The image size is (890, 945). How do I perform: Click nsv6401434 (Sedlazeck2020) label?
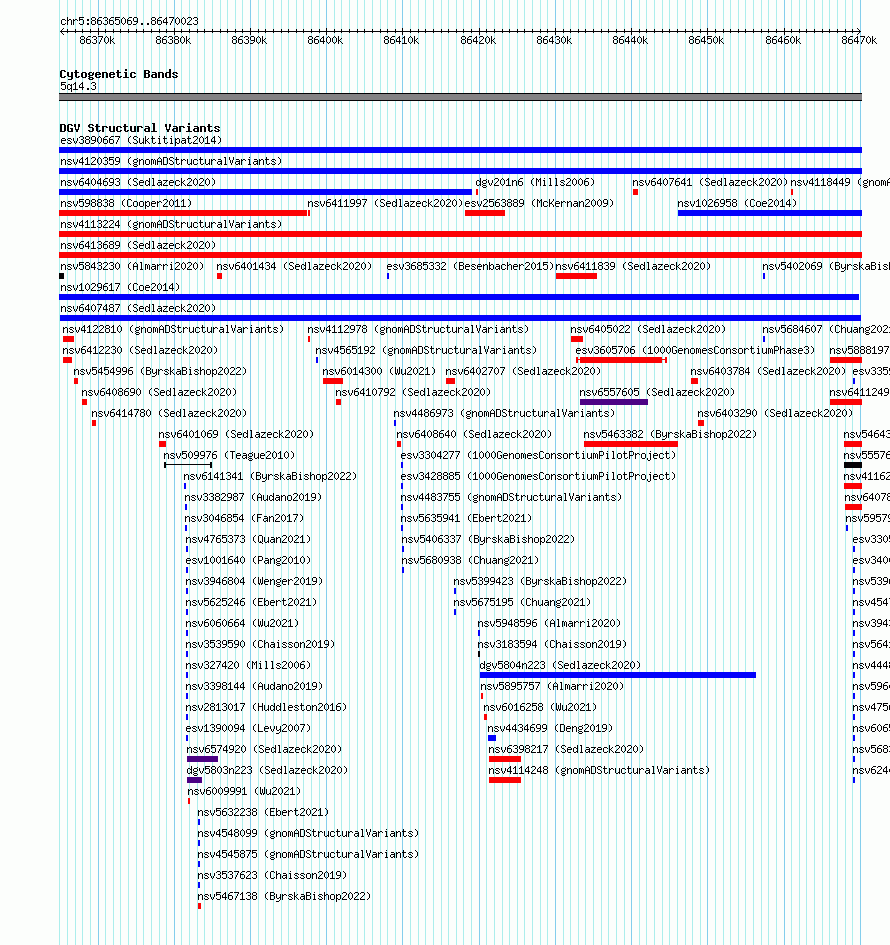tap(294, 266)
